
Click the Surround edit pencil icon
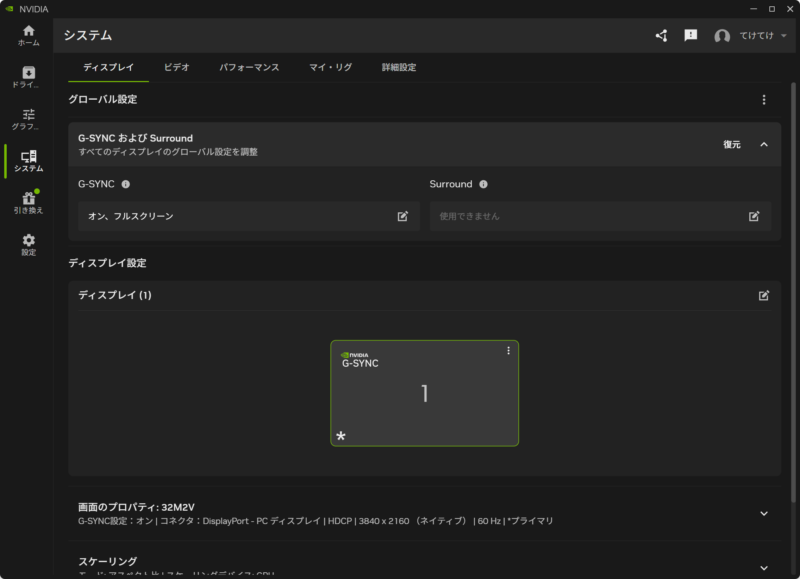(x=754, y=216)
